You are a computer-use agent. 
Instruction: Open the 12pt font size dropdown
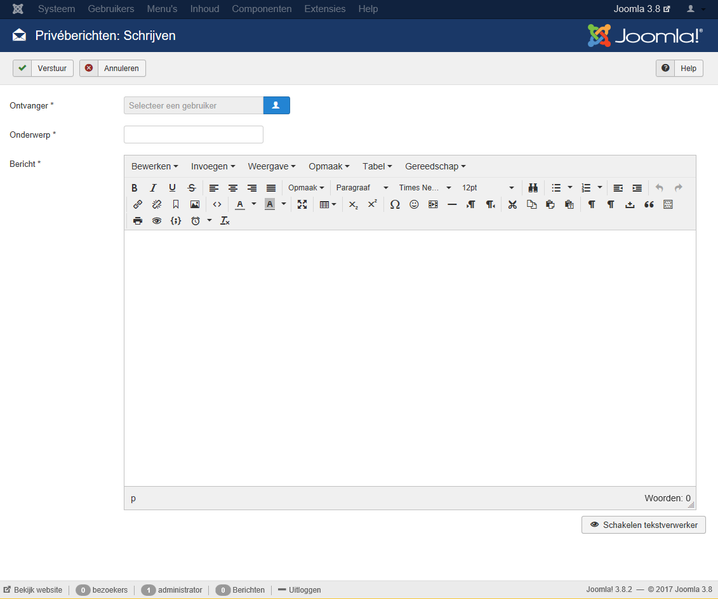tap(488, 188)
